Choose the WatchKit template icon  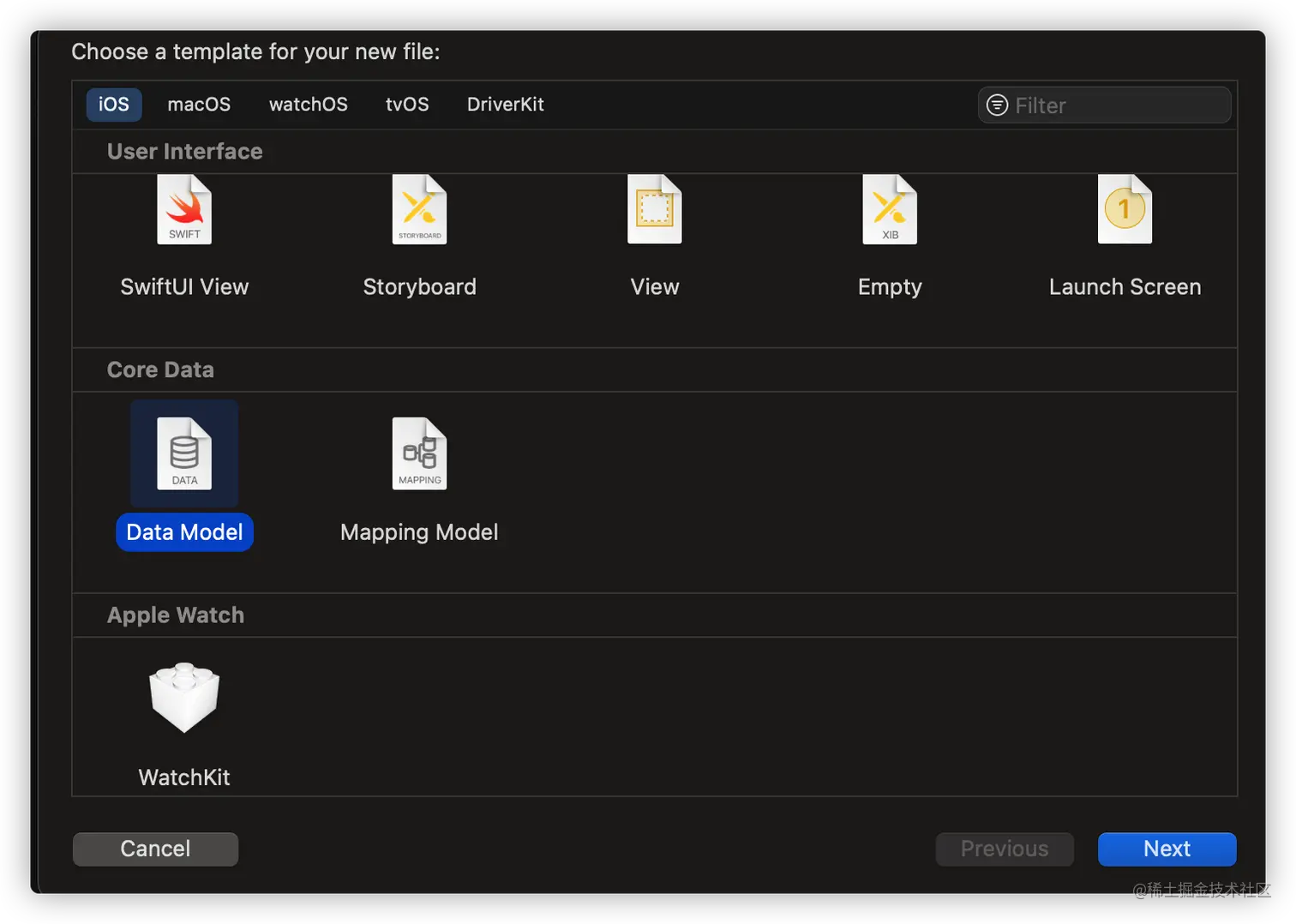click(184, 698)
